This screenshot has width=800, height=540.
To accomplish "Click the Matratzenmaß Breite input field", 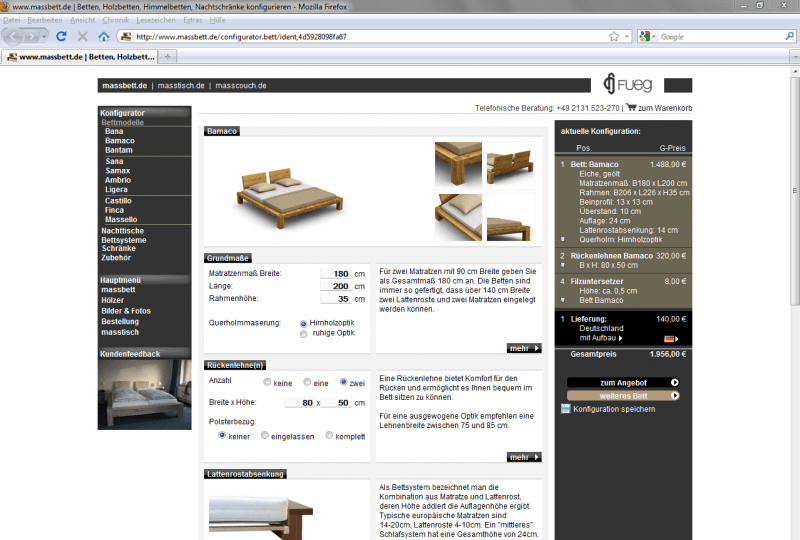I will click(x=335, y=274).
